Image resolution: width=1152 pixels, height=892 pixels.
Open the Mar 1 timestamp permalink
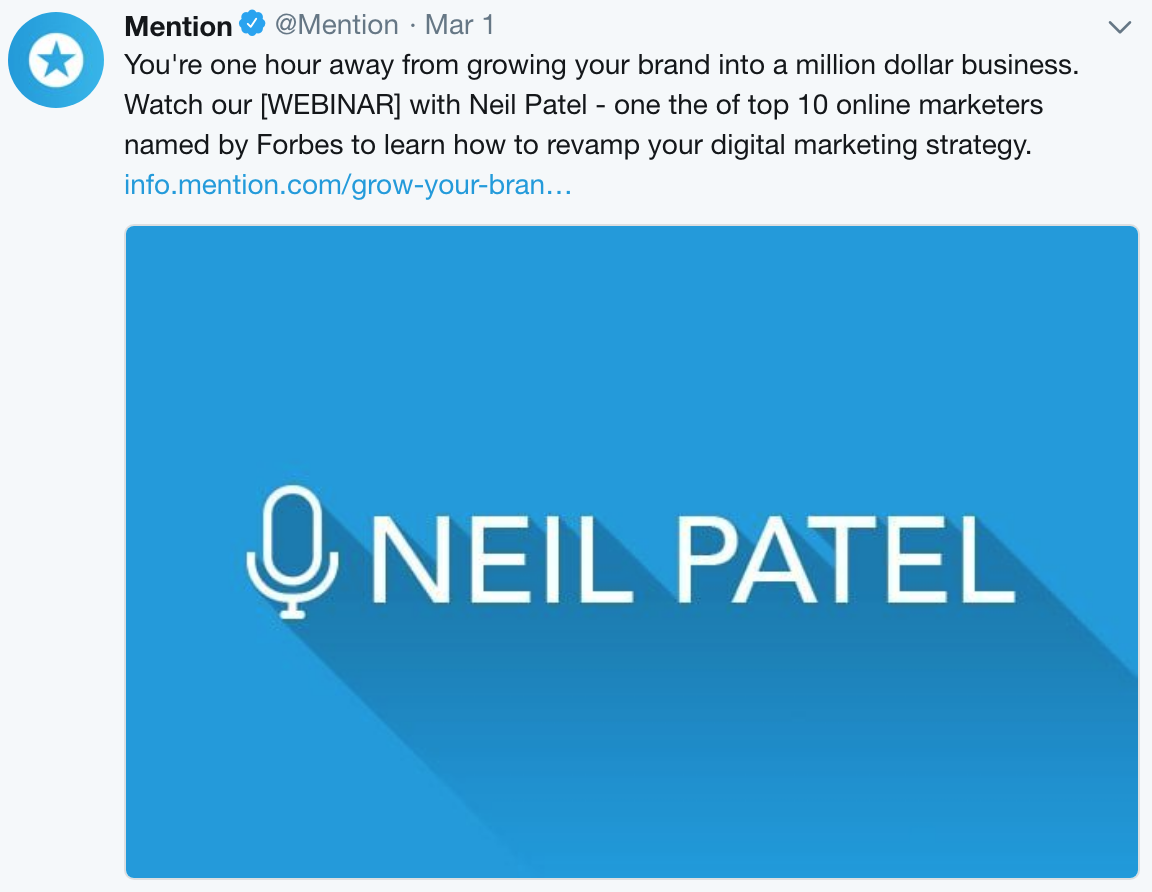pyautogui.click(x=459, y=25)
